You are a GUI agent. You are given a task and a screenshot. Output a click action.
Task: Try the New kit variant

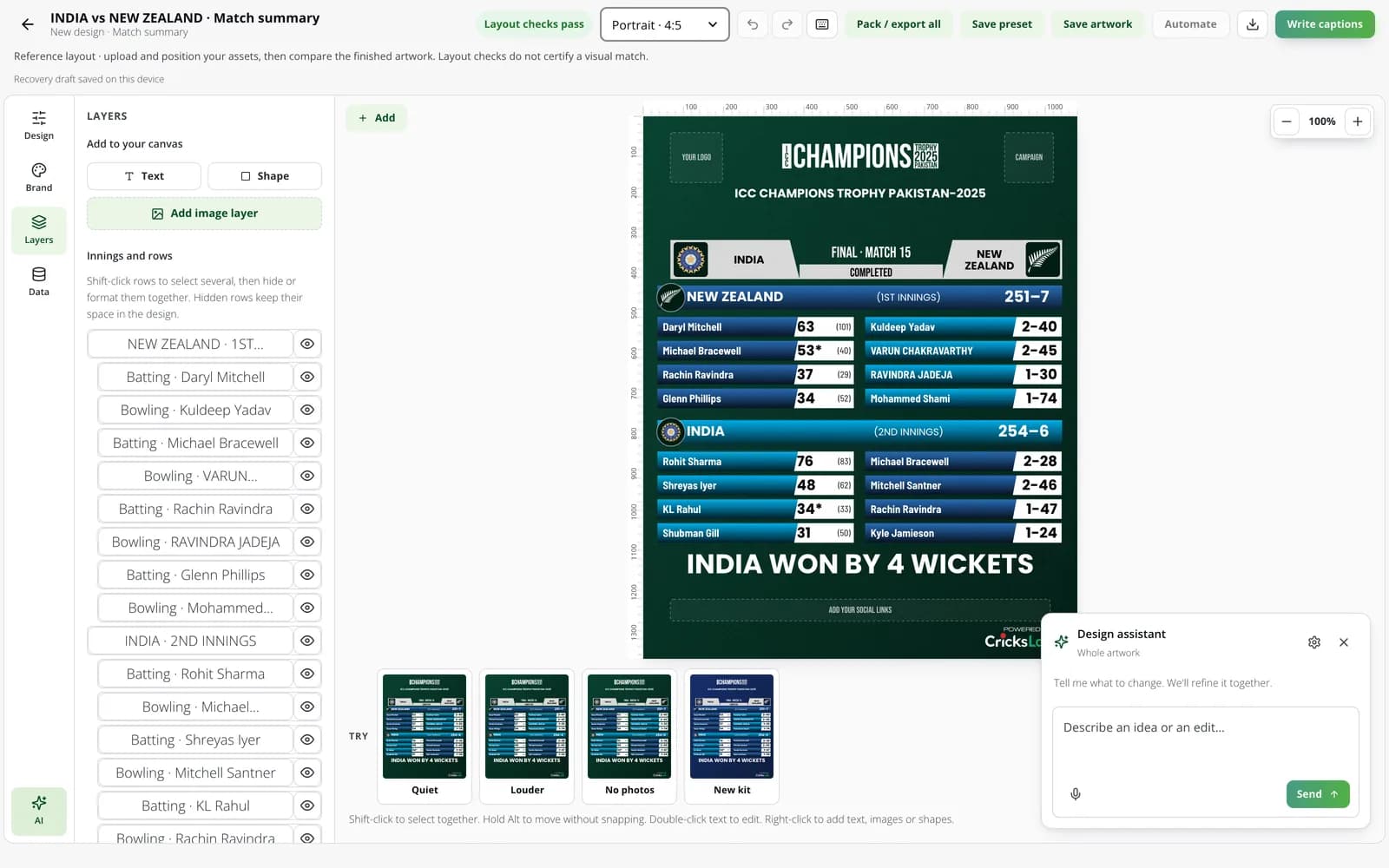pos(732,736)
